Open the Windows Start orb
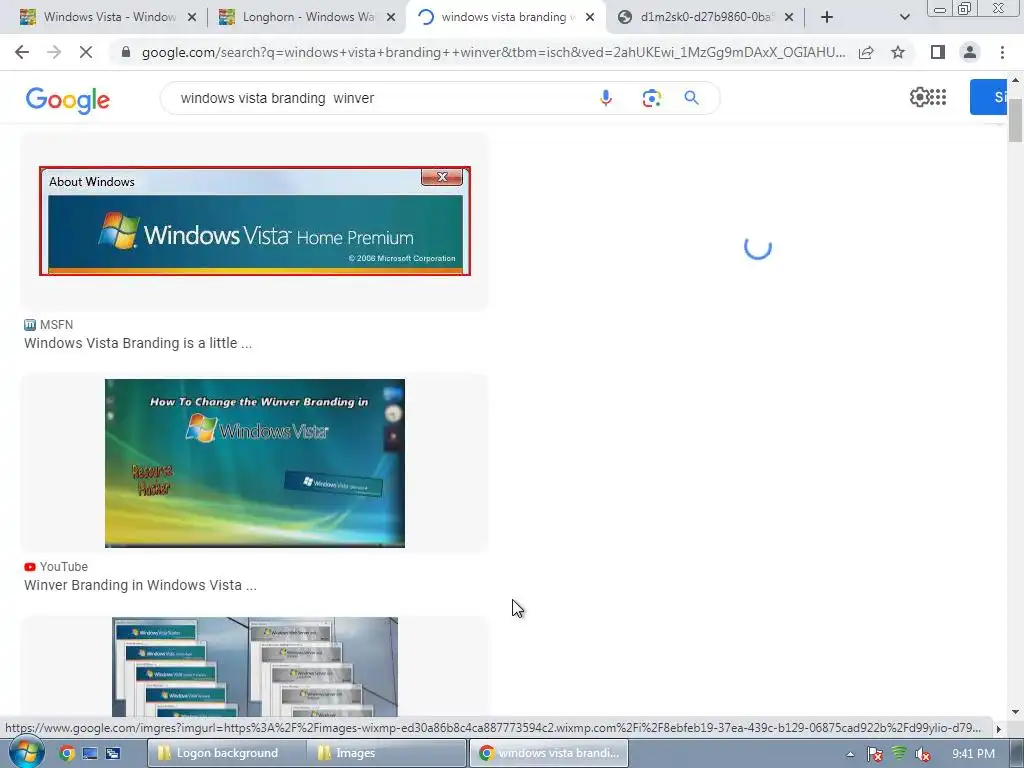 pos(27,752)
